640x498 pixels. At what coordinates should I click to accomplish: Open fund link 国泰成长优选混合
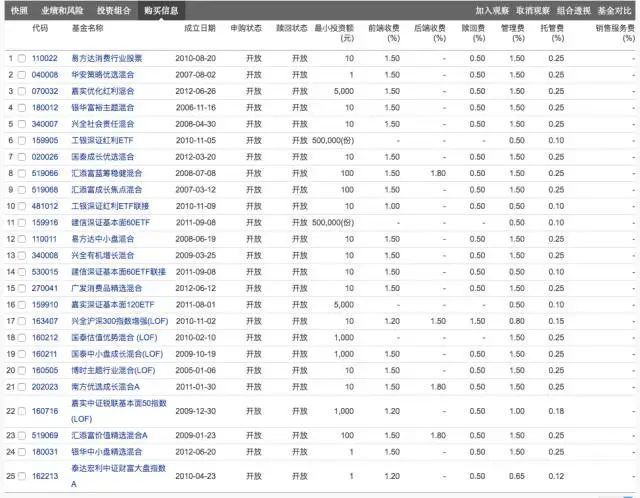[x=102, y=157]
